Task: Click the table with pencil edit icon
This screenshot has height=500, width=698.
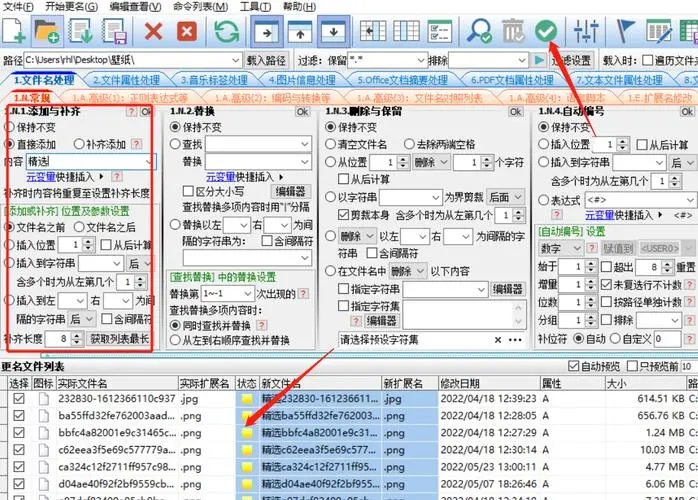Action: [658, 32]
